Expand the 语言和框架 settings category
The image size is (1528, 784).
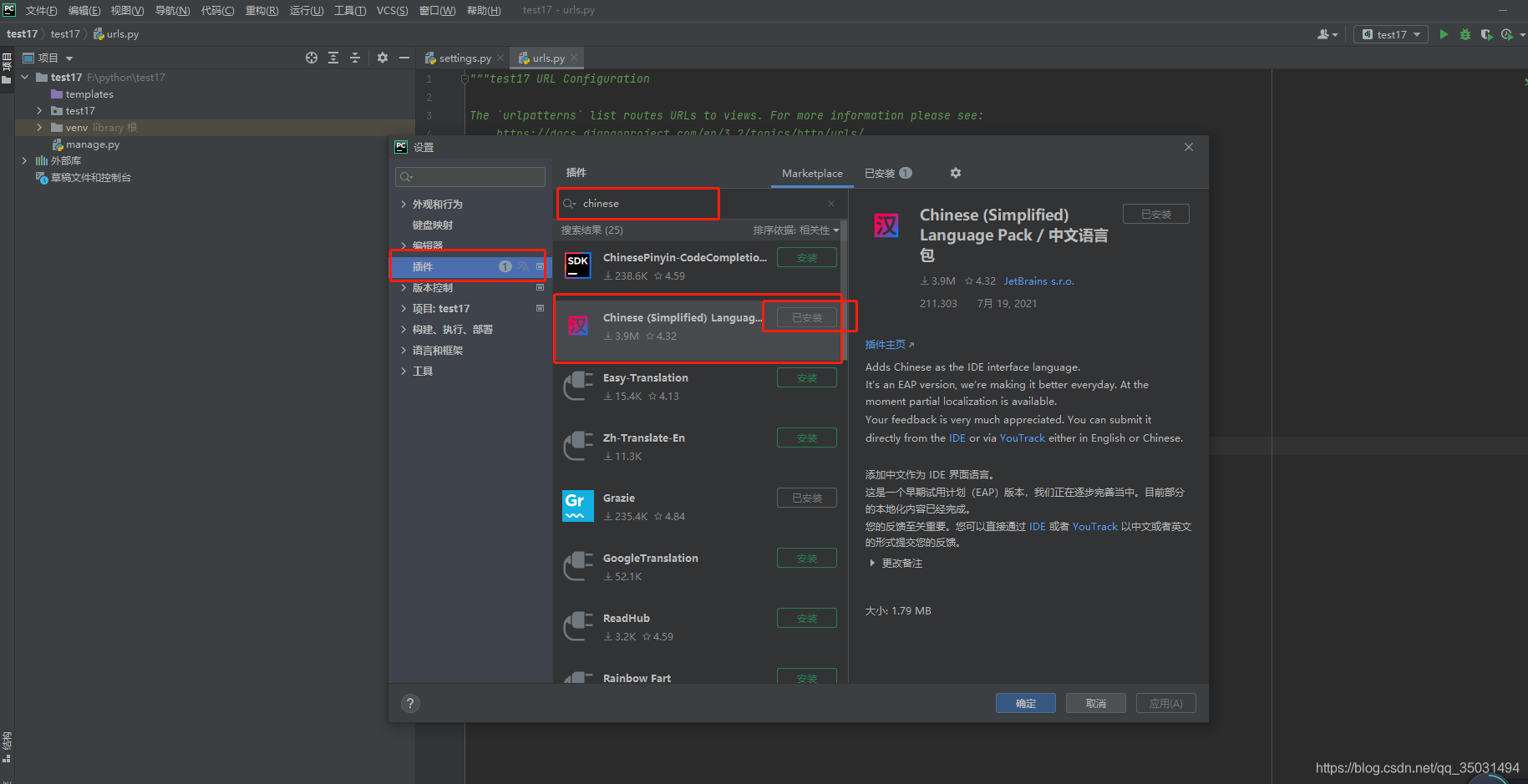click(404, 351)
